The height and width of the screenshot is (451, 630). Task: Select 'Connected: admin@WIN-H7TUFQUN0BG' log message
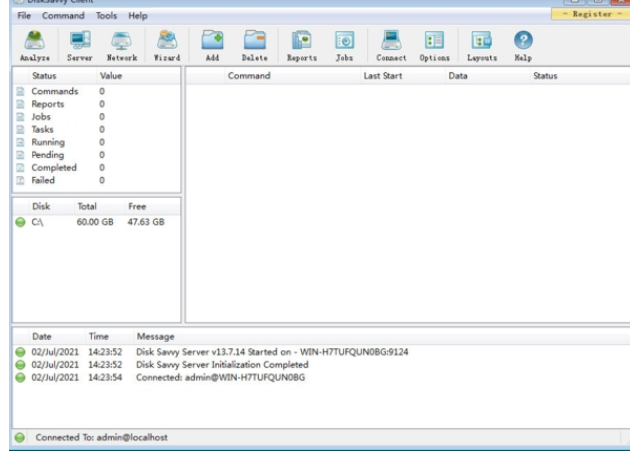click(221, 377)
